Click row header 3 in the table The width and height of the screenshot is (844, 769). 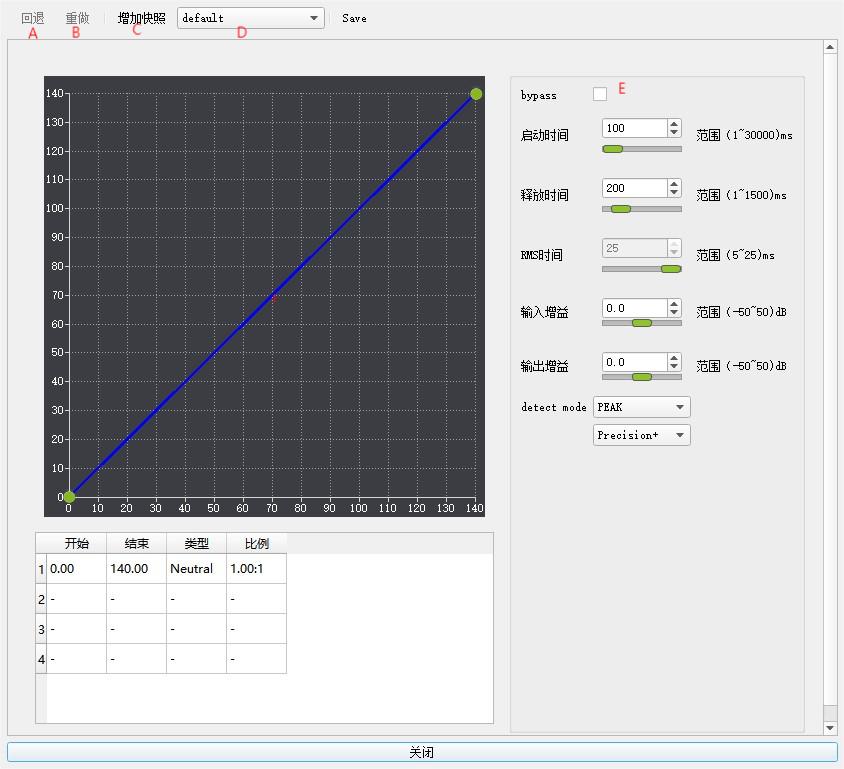41,629
